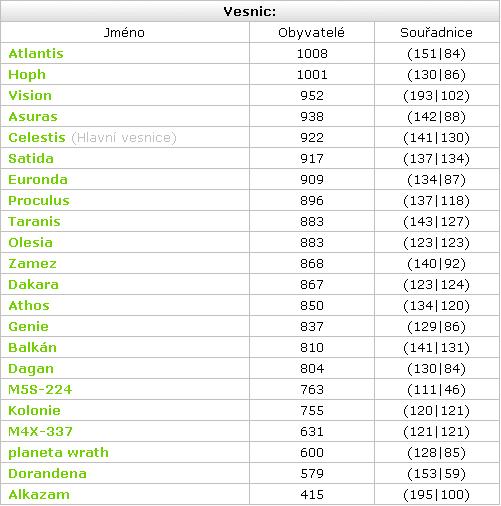Select the Taranis village link
Image resolution: width=501 pixels, height=506 pixels.
pos(34,222)
